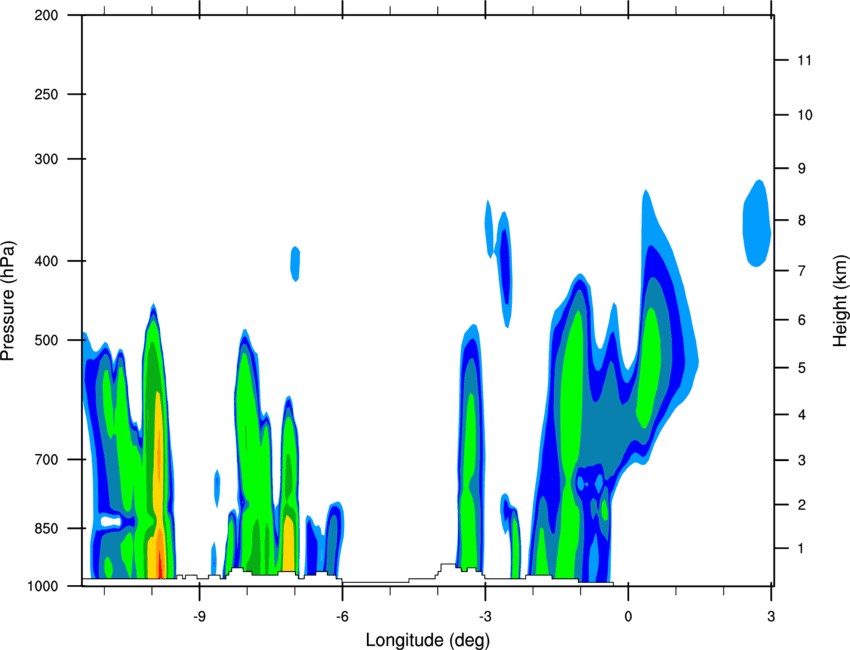
Task: Select the 400 pressure tick label
Action: tap(46, 261)
